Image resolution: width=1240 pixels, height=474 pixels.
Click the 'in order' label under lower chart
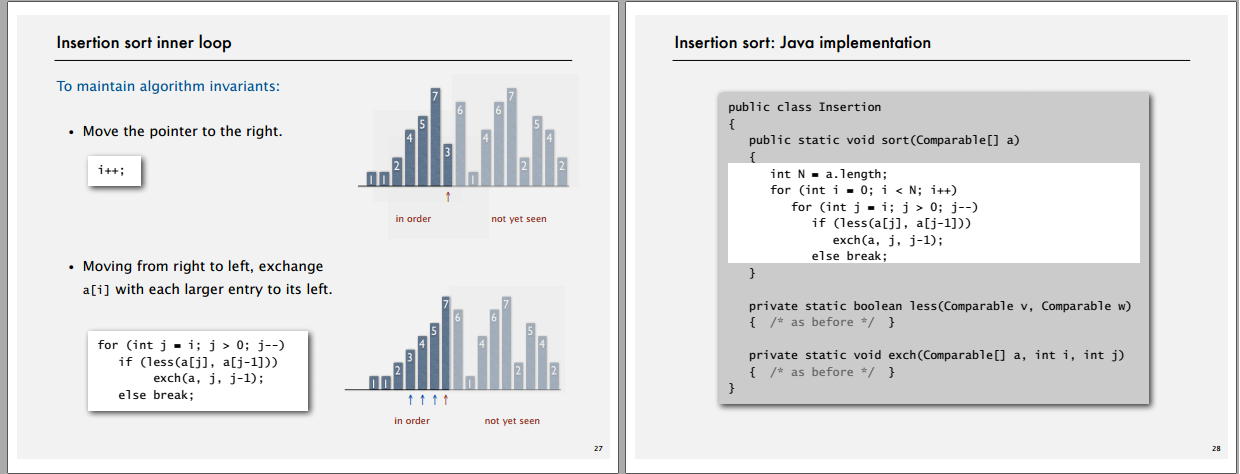pos(412,421)
